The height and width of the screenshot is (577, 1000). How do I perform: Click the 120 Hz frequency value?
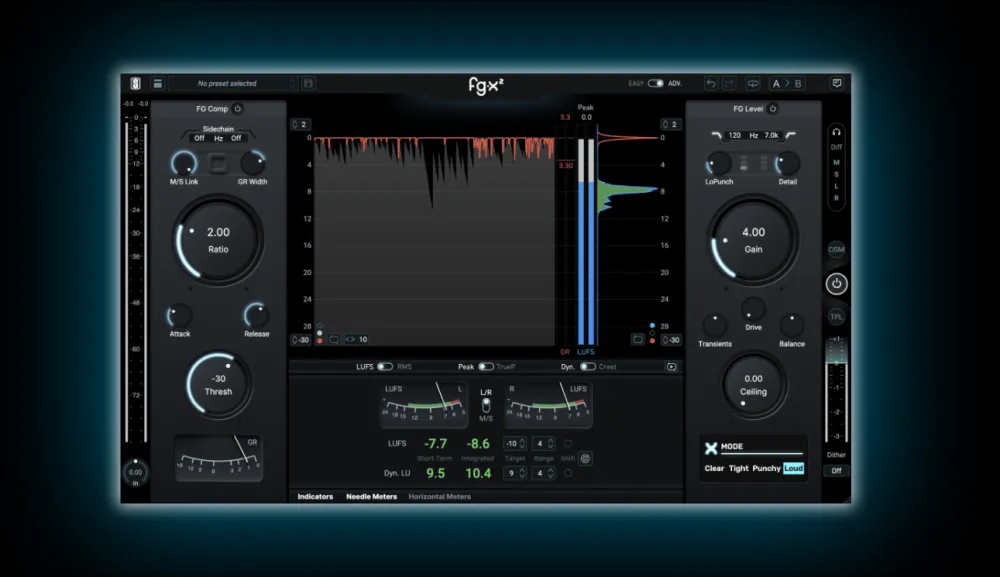click(735, 135)
